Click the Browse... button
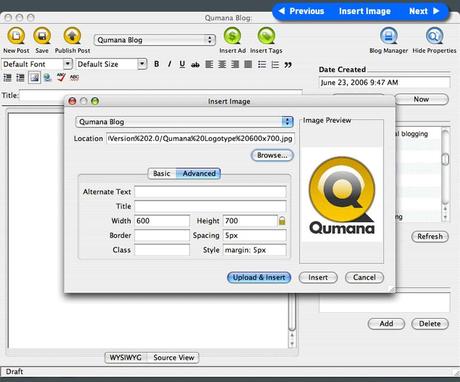460x382 pixels. pyautogui.click(x=272, y=155)
